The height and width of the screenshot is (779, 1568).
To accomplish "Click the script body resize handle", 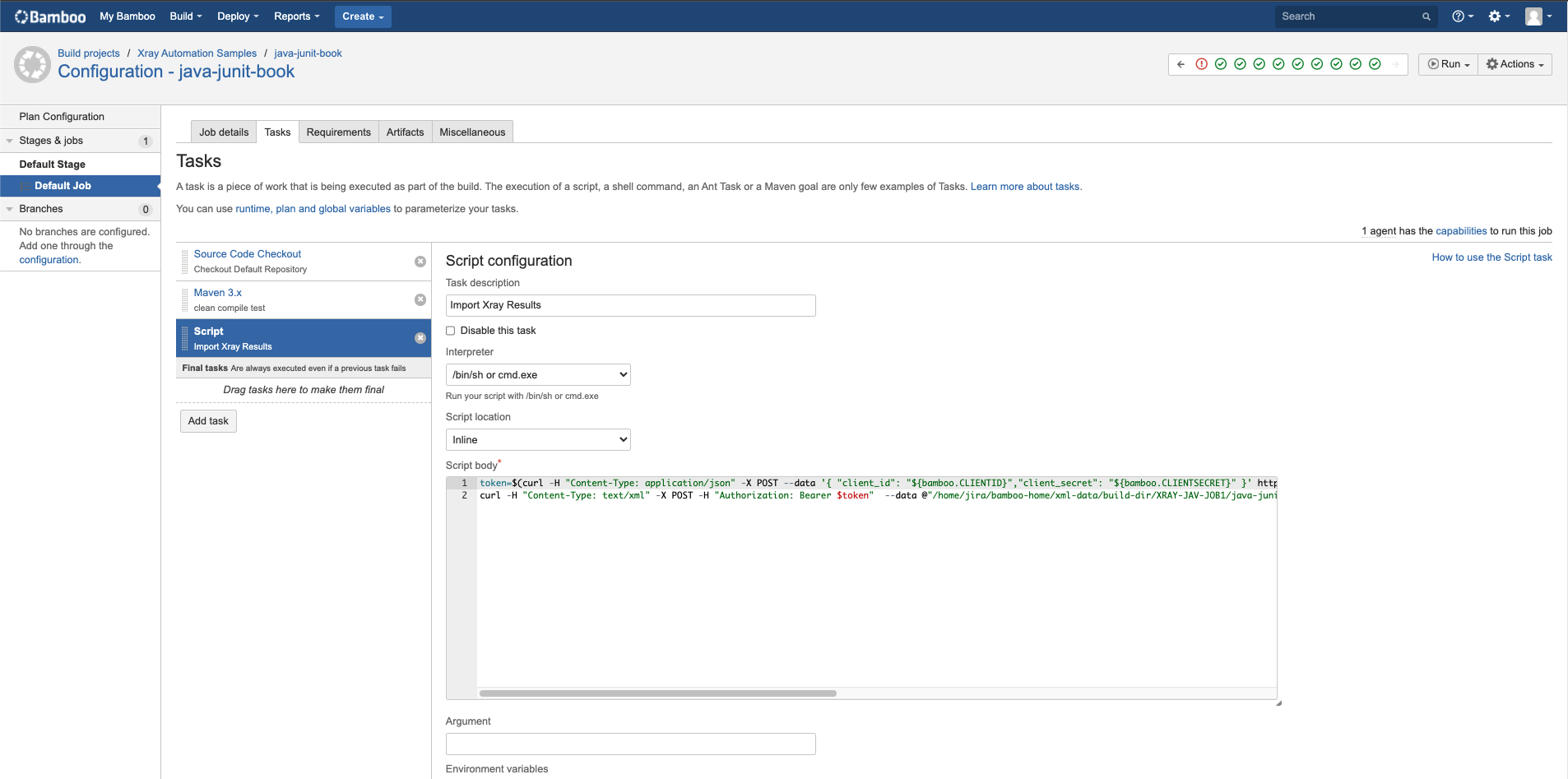I will point(1278,702).
